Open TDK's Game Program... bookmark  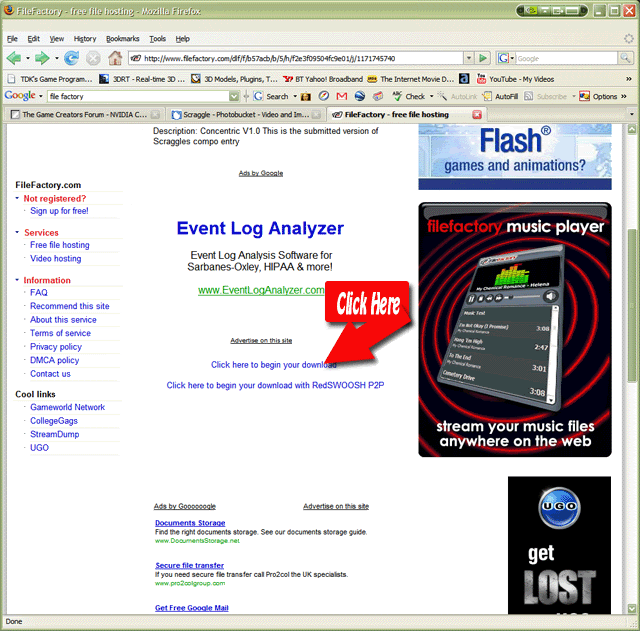tap(50, 79)
